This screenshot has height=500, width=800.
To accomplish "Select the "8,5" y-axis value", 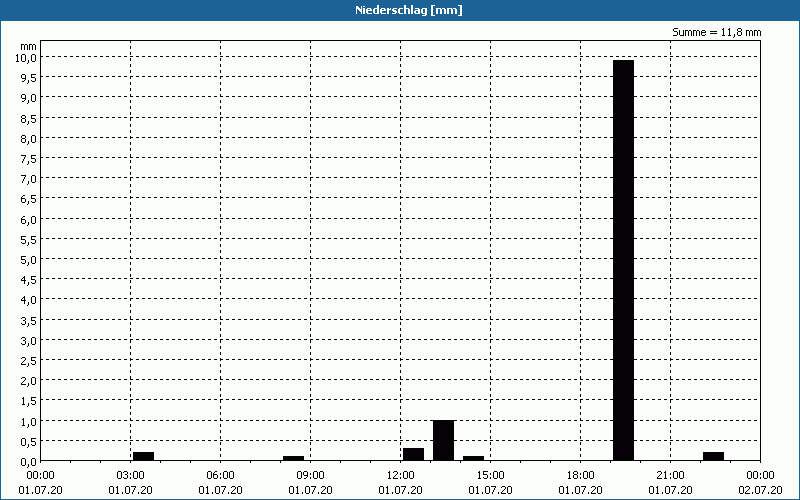I will point(28,118).
